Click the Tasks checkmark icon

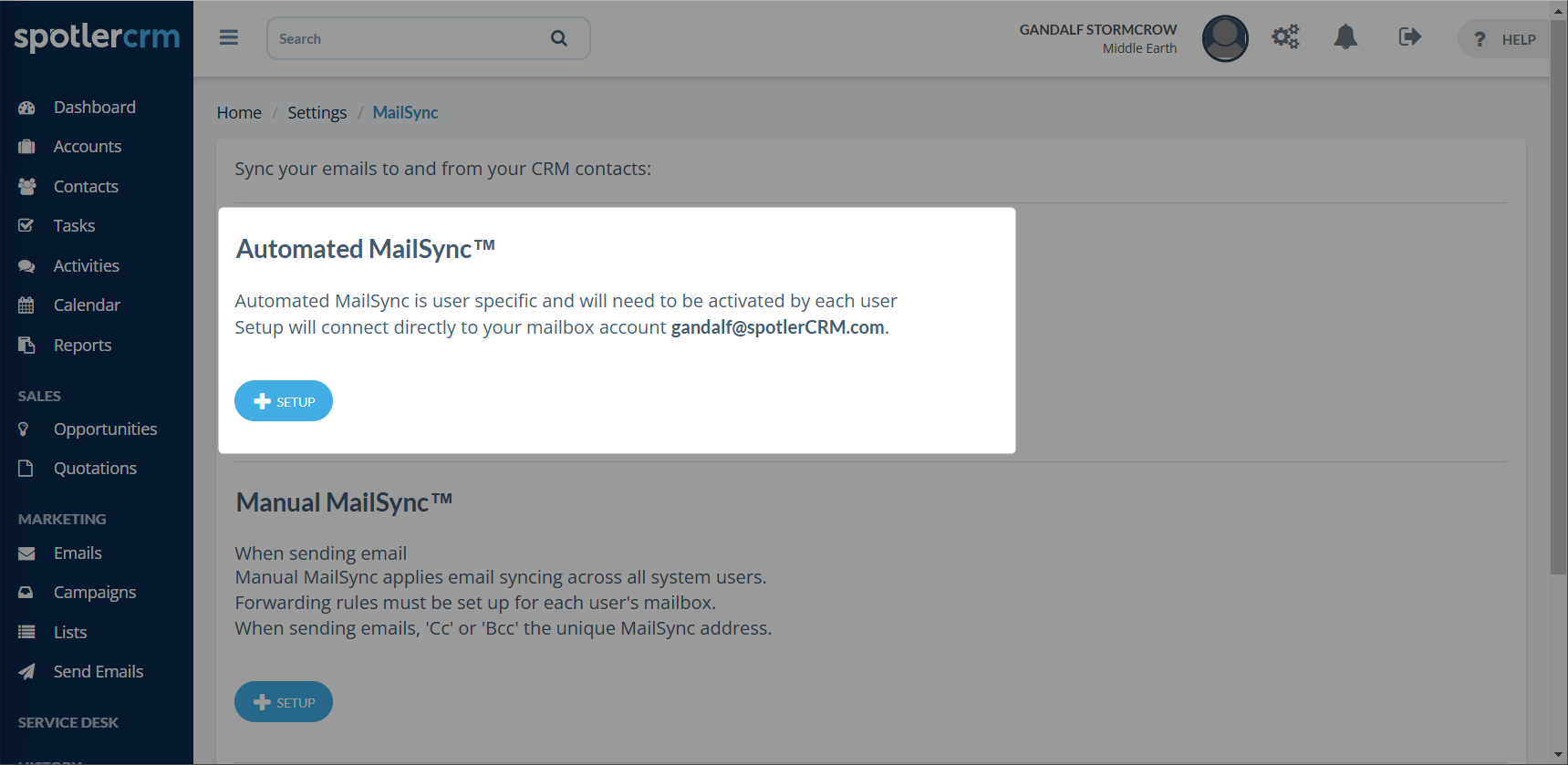pos(26,225)
